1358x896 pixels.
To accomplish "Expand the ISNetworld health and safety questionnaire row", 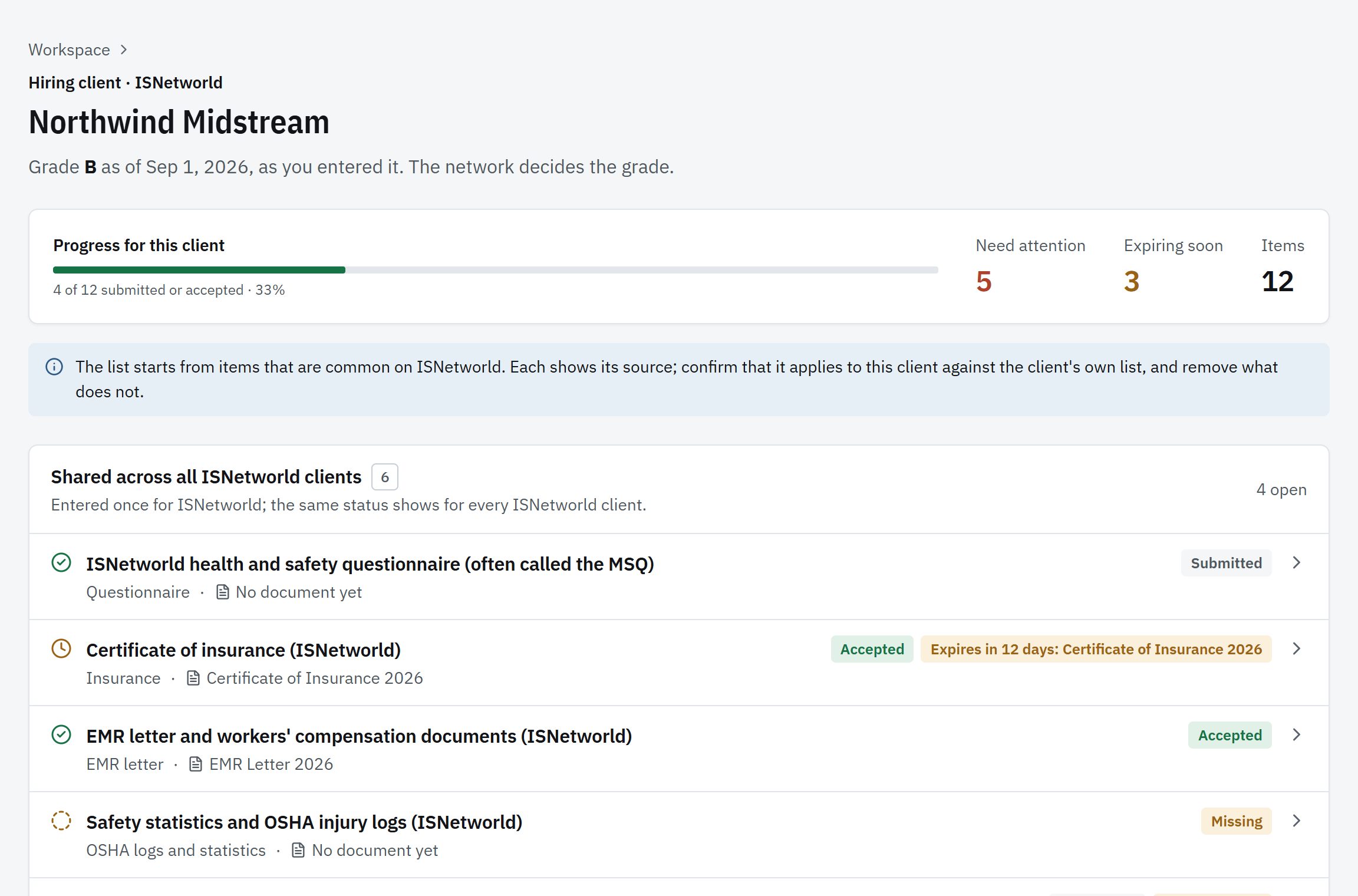I will [1296, 562].
